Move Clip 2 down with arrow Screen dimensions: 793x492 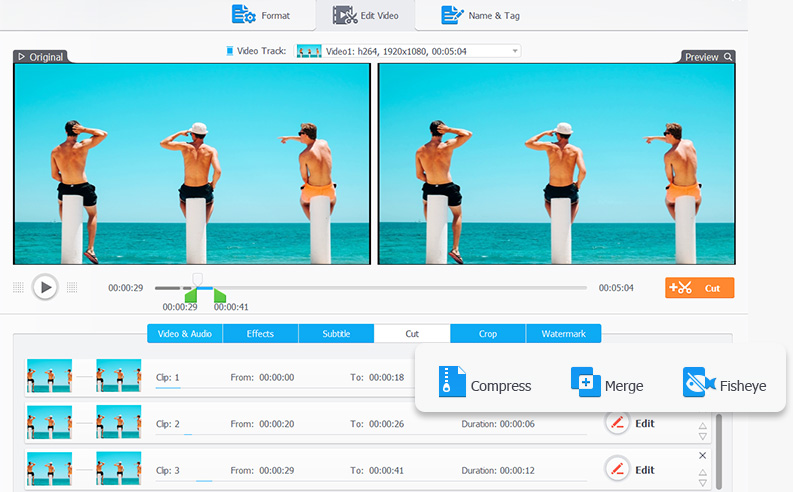tap(702, 436)
